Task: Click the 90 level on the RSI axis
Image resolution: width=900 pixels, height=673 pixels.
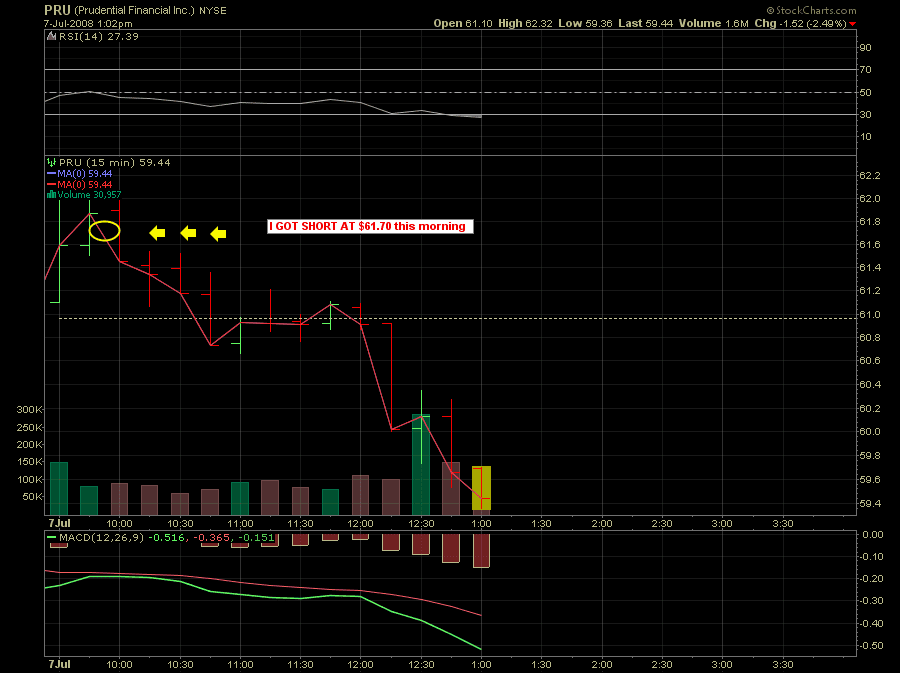Action: [x=866, y=48]
